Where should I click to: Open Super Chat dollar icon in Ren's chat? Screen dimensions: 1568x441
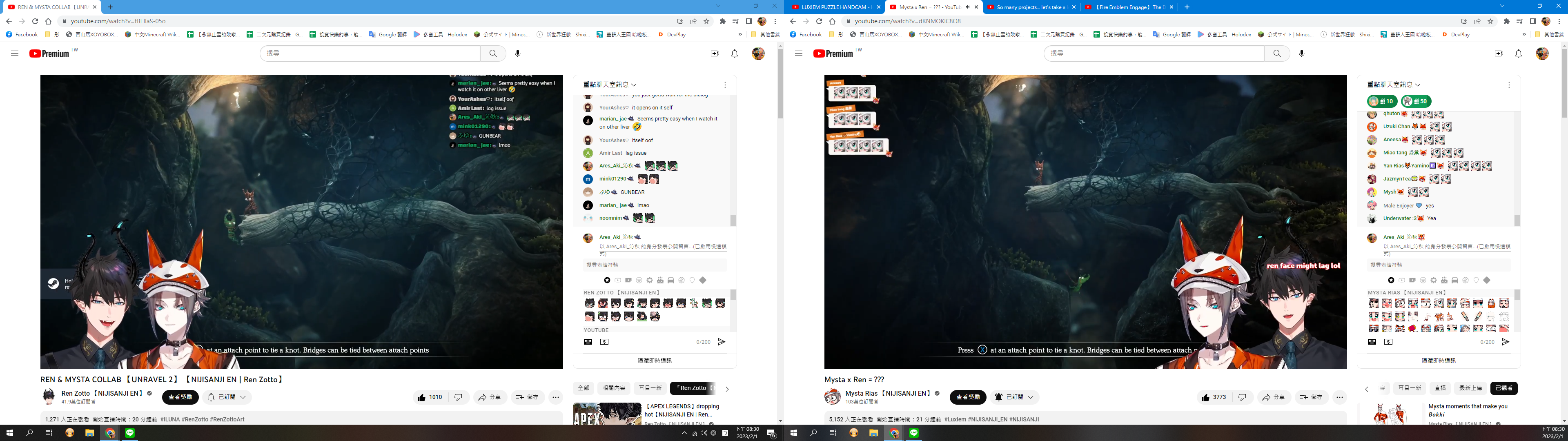coord(604,342)
